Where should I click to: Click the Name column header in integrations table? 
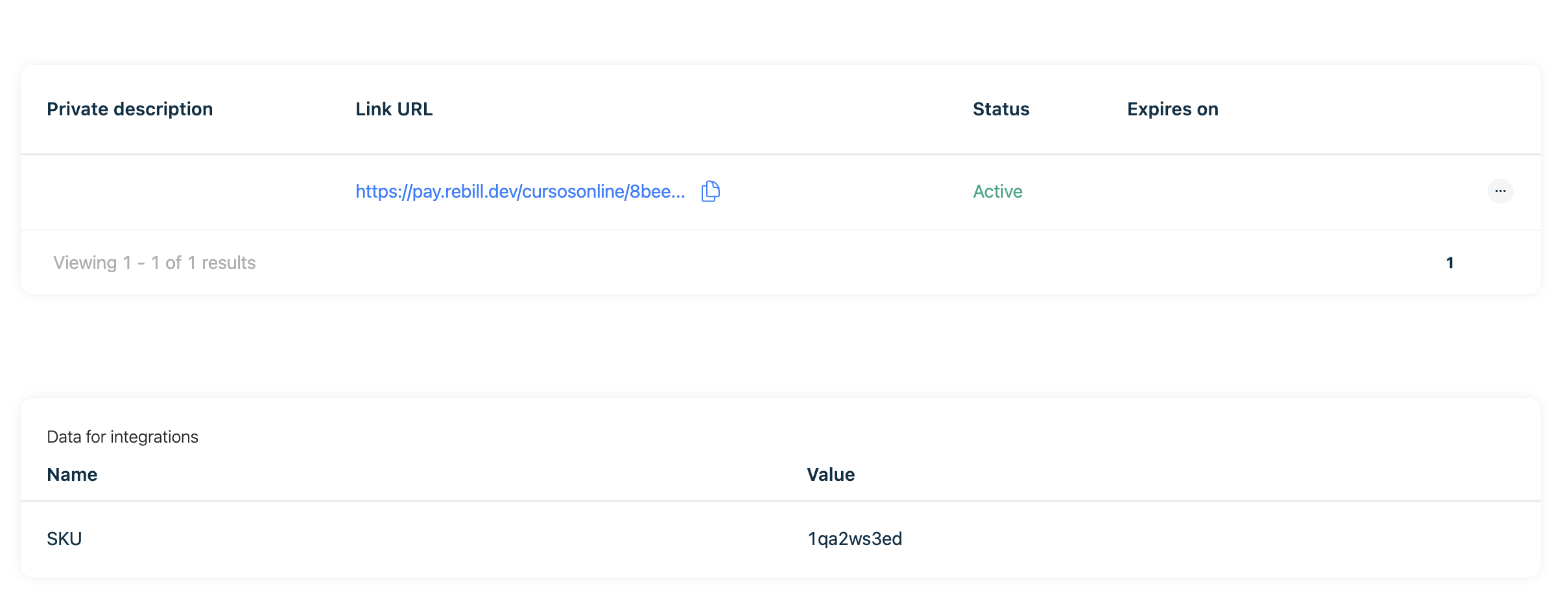(71, 474)
